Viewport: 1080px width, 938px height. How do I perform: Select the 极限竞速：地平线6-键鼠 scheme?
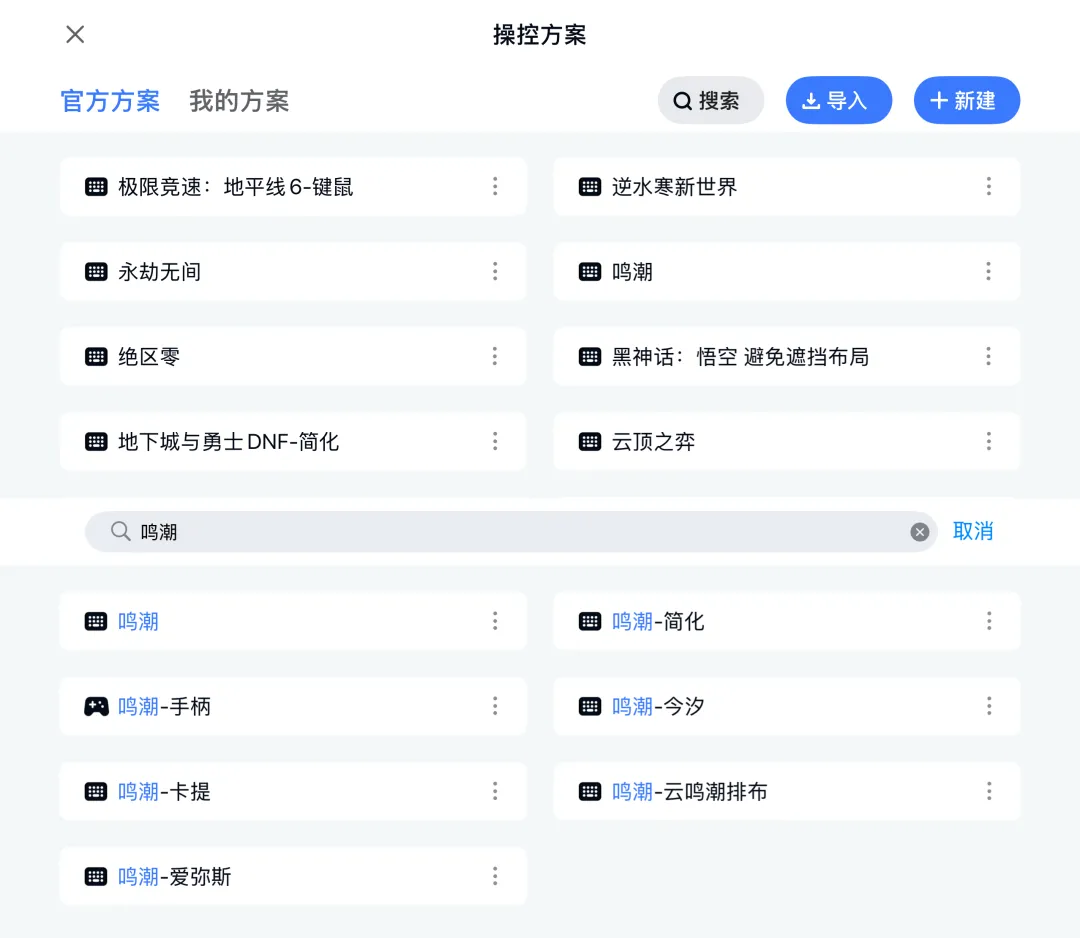293,187
